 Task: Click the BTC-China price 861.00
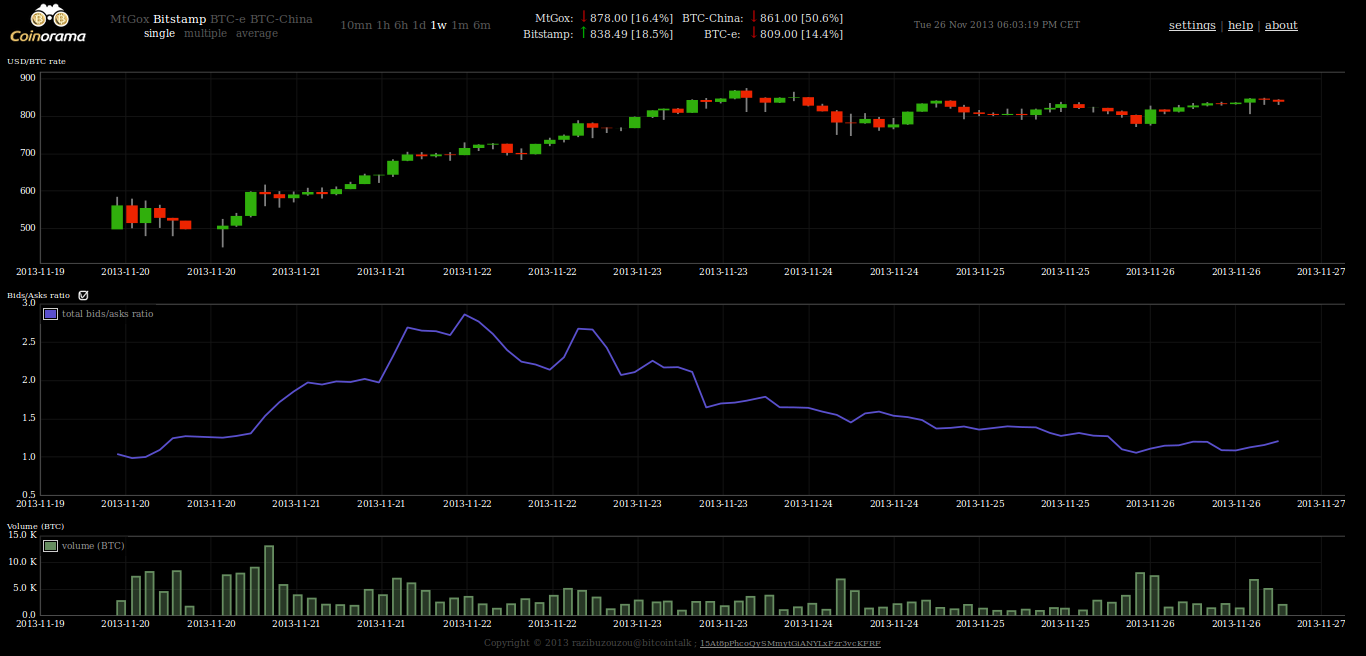(x=778, y=18)
